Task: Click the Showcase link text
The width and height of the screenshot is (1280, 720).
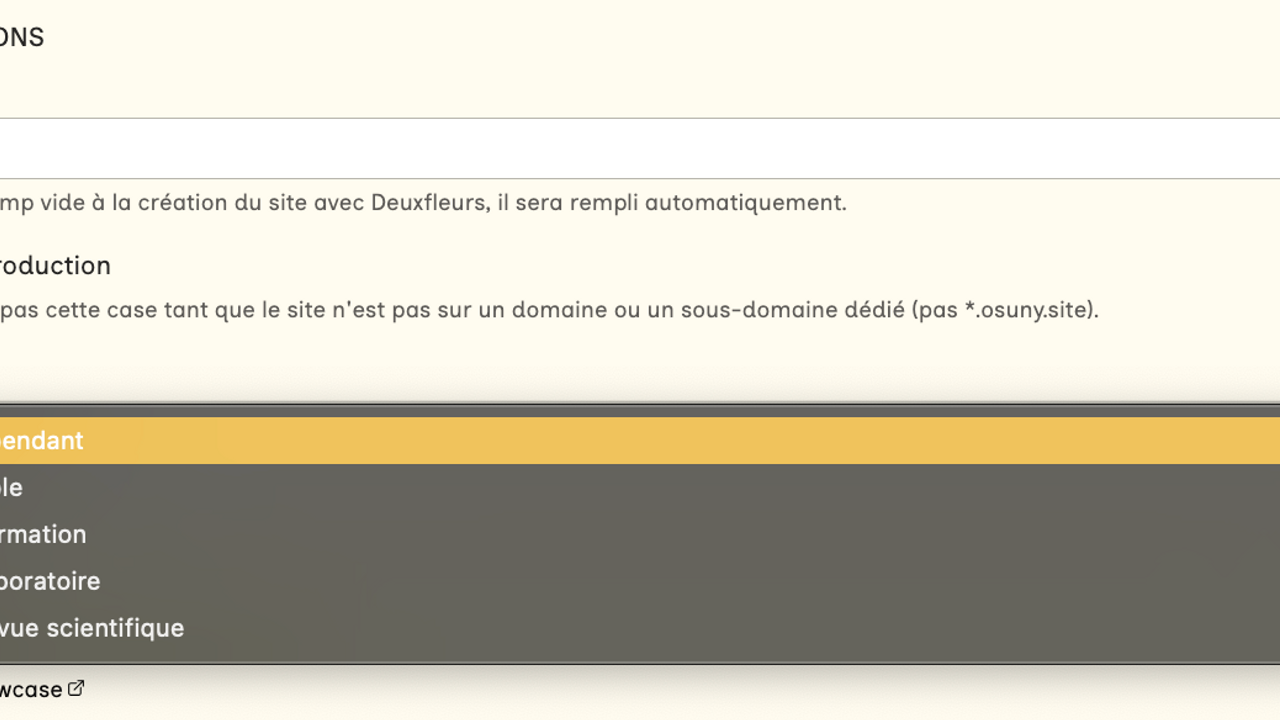Action: (x=31, y=690)
